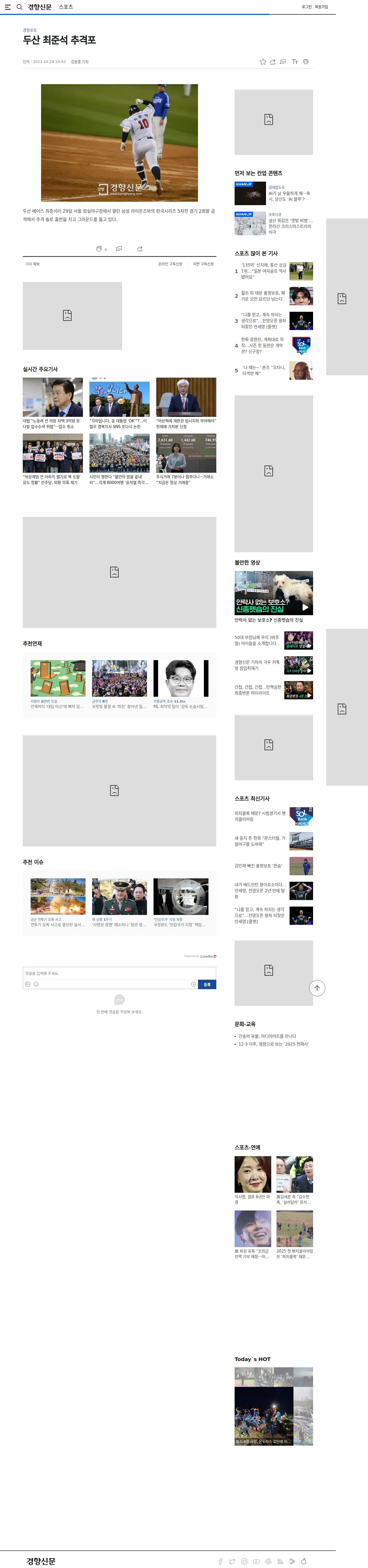Clap for the article using hands icon

(x=99, y=248)
